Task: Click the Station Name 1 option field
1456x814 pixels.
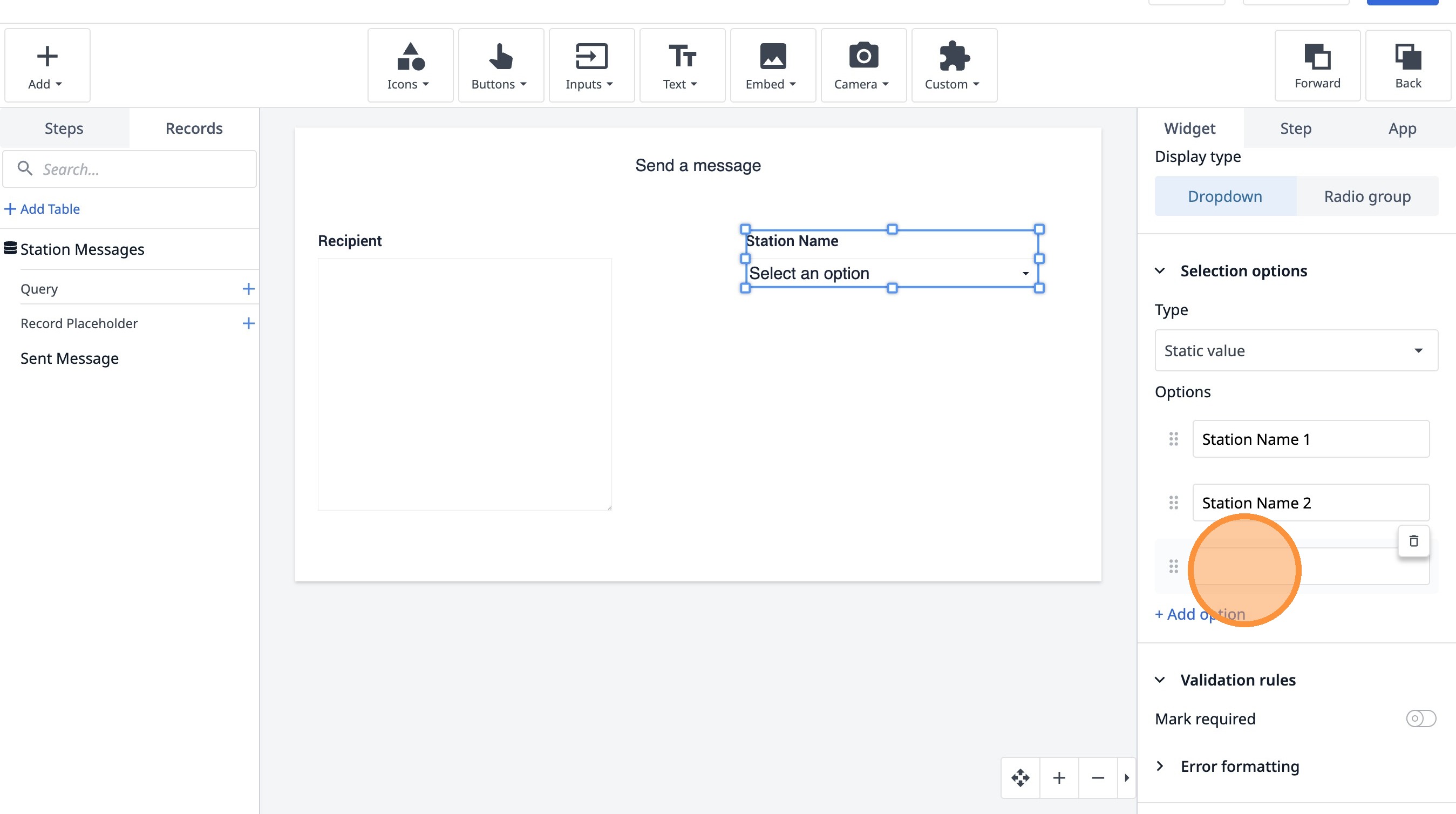Action: 1310,439
